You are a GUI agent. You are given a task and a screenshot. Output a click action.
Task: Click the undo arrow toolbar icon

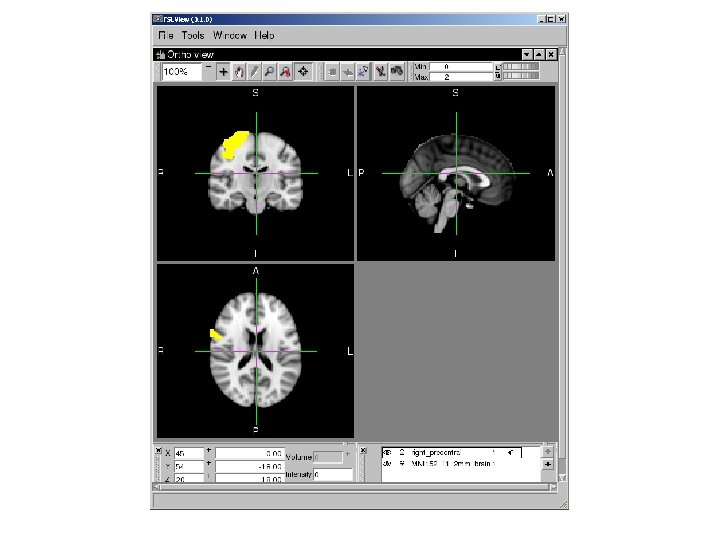[x=348, y=72]
